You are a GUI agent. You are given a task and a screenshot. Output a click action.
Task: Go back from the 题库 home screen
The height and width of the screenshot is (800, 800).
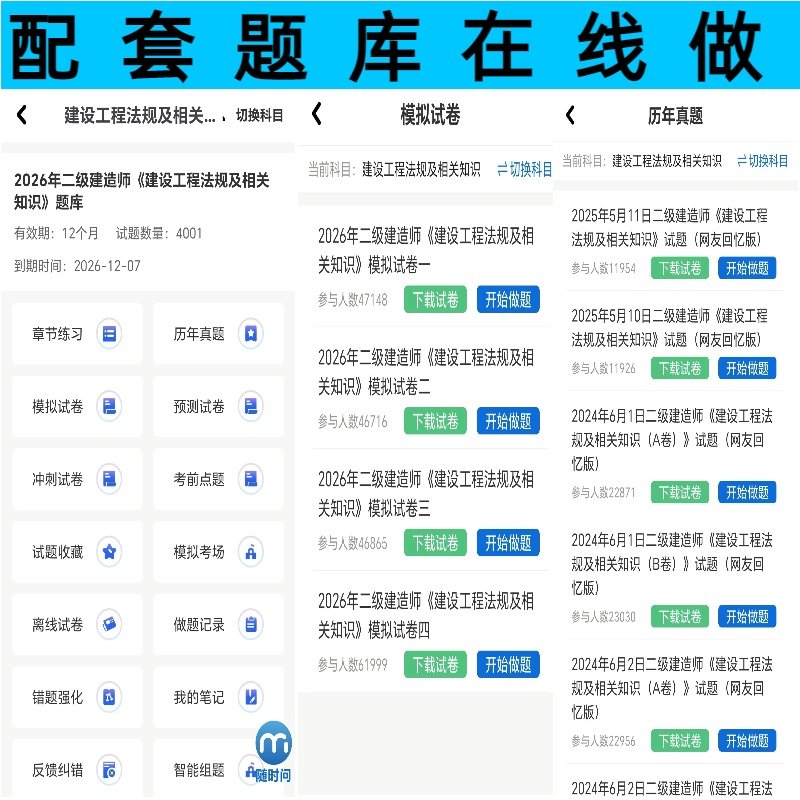pos(22,115)
